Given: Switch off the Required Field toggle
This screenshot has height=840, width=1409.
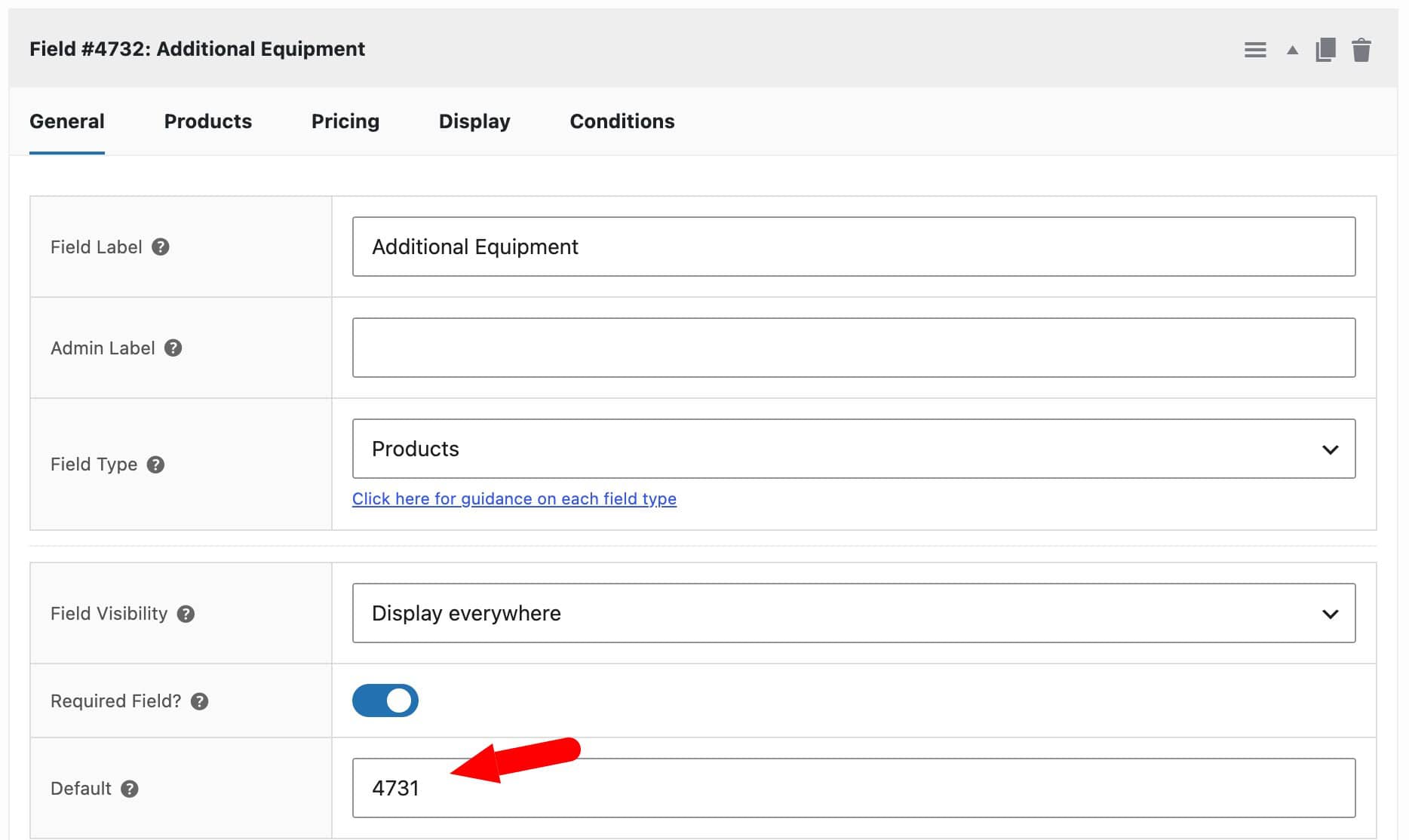Looking at the screenshot, I should (385, 701).
